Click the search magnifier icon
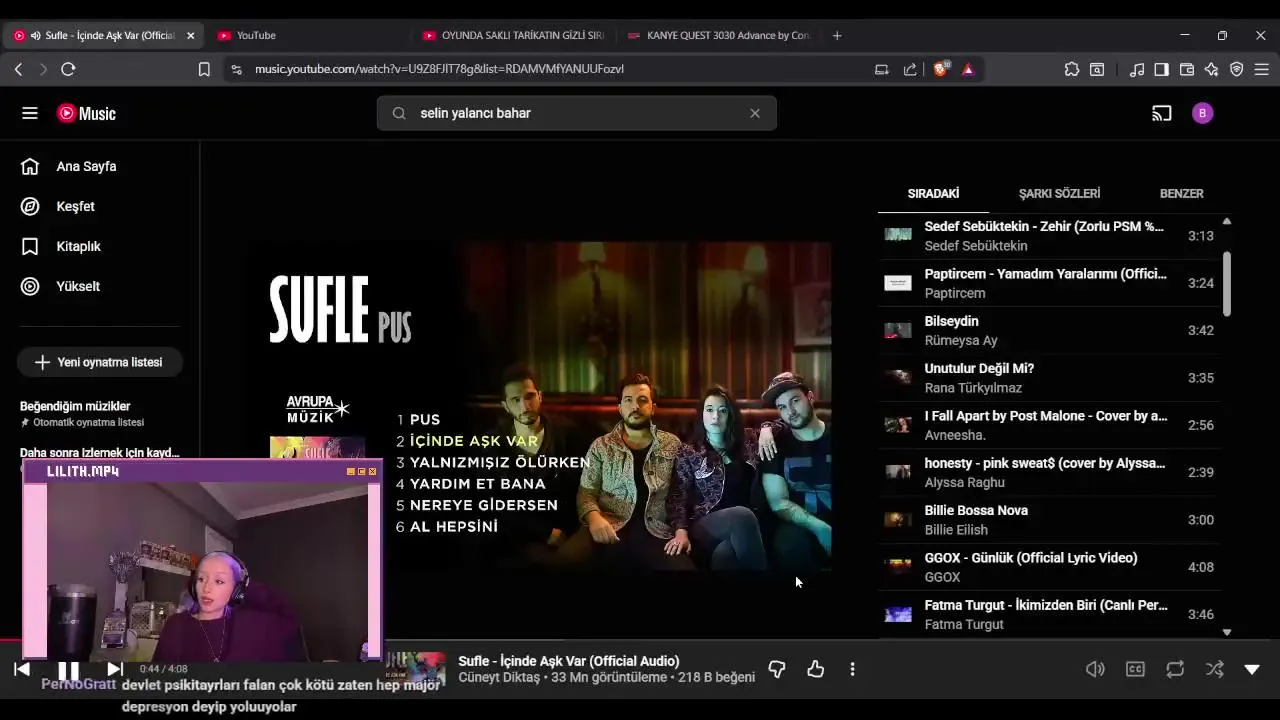This screenshot has height=720, width=1280. click(x=399, y=113)
